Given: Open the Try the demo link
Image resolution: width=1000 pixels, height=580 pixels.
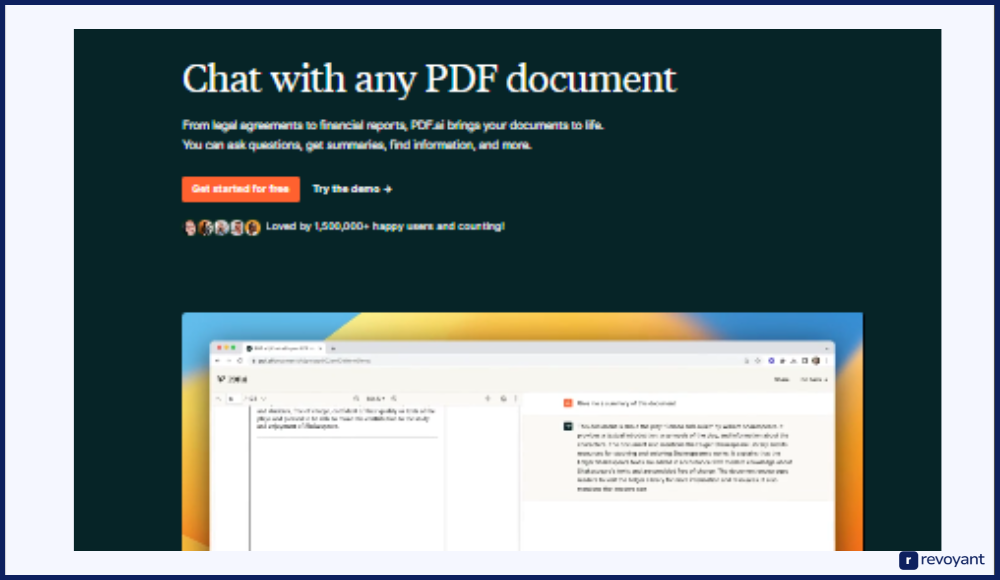Looking at the screenshot, I should tap(352, 189).
